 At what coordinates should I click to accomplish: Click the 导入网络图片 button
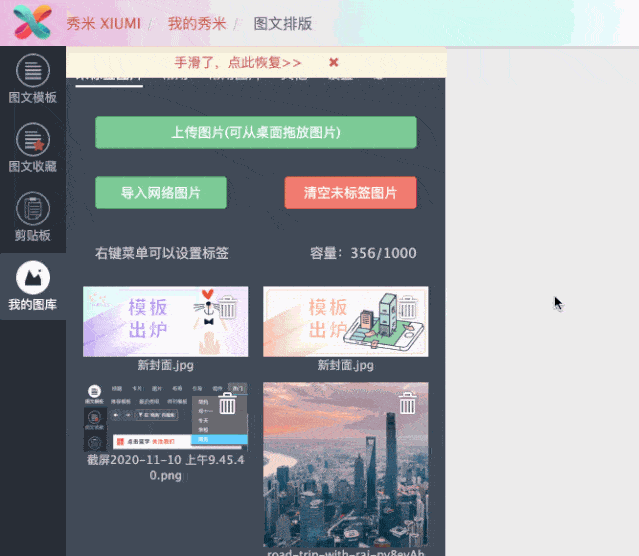161,192
